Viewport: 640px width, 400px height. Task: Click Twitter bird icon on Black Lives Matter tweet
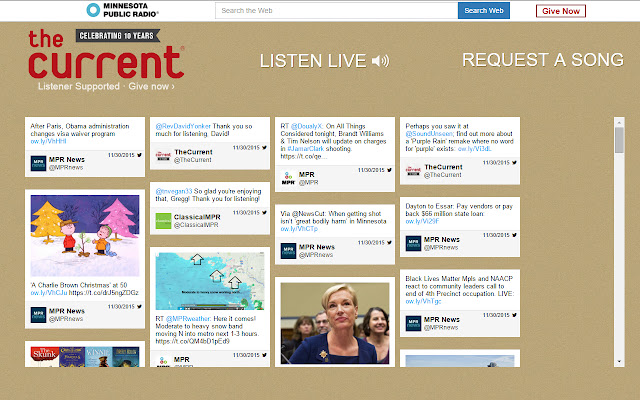[x=514, y=315]
